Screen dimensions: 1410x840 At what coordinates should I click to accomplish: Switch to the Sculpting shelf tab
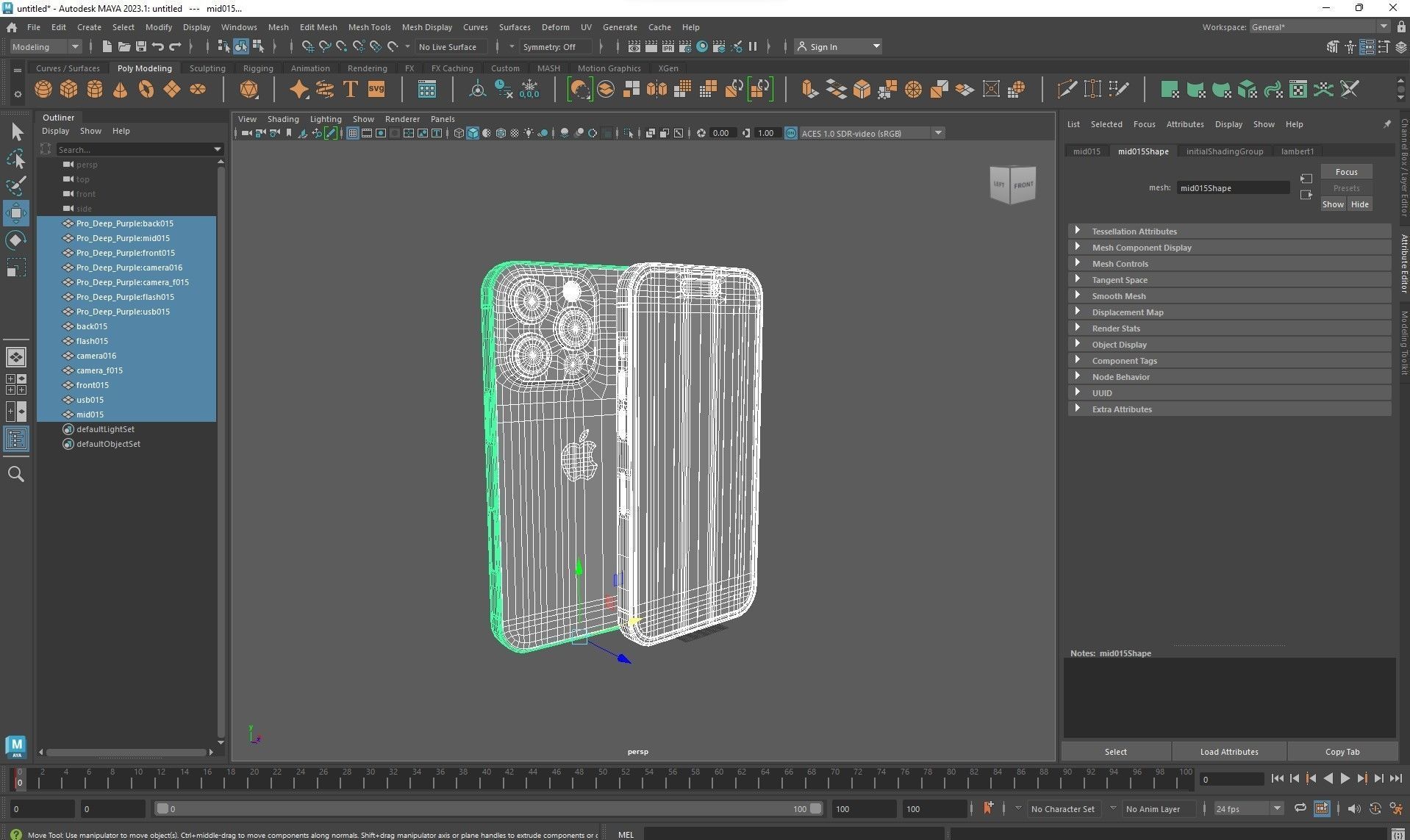click(207, 68)
